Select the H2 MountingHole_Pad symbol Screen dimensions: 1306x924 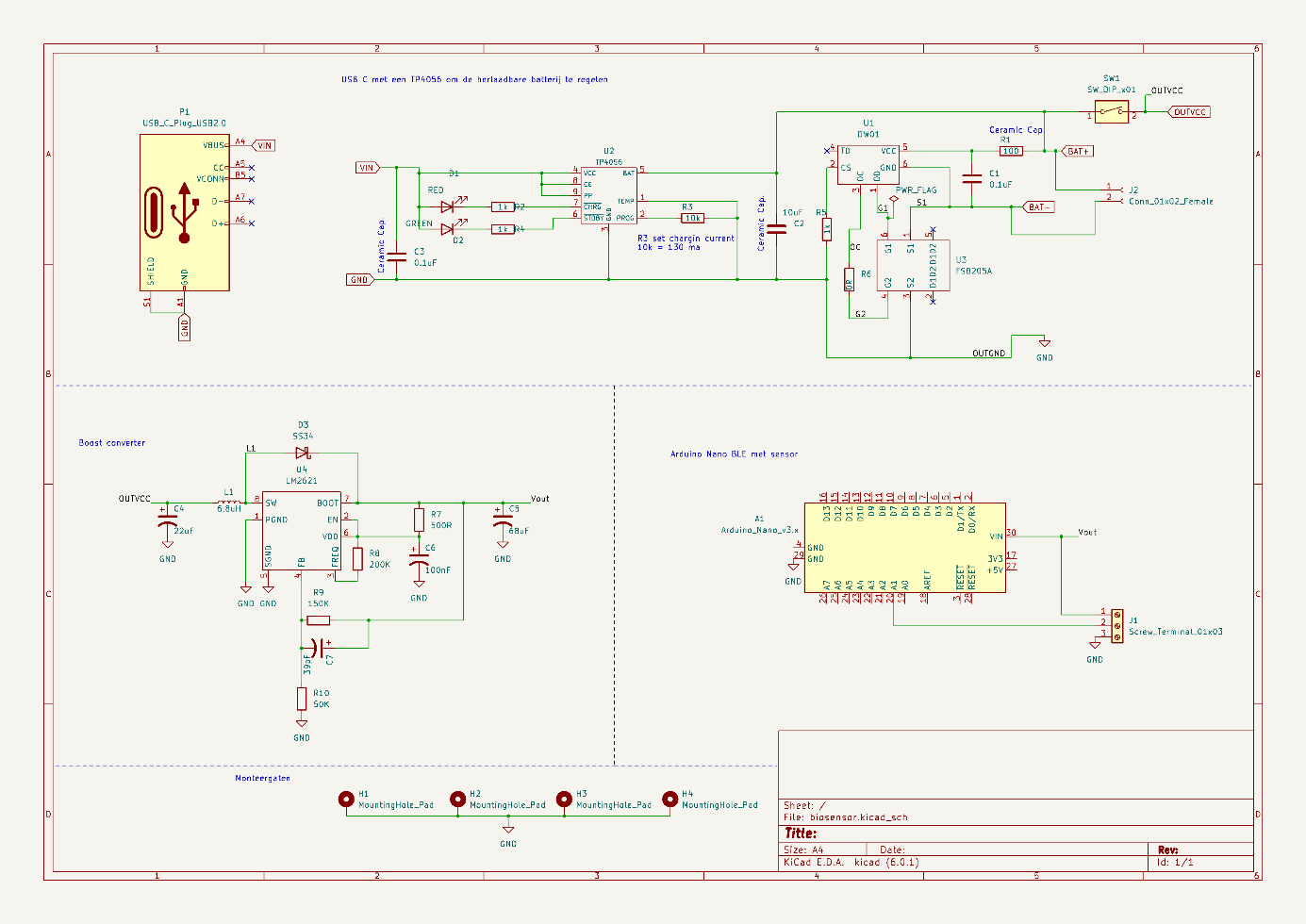457,800
